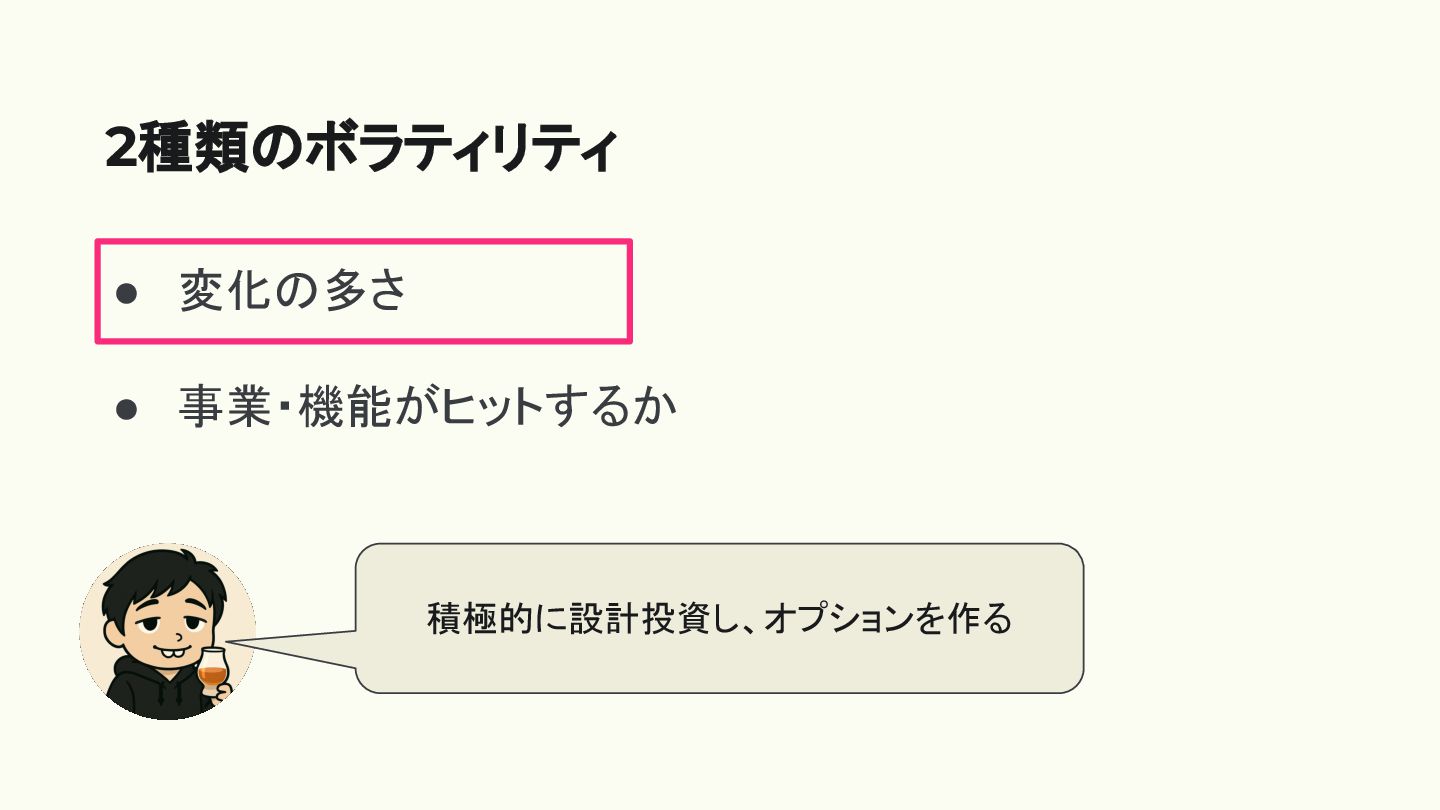The image size is (1440, 810).
Task: Click the text 事業・機能がヒットするか
Action: pos(428,408)
